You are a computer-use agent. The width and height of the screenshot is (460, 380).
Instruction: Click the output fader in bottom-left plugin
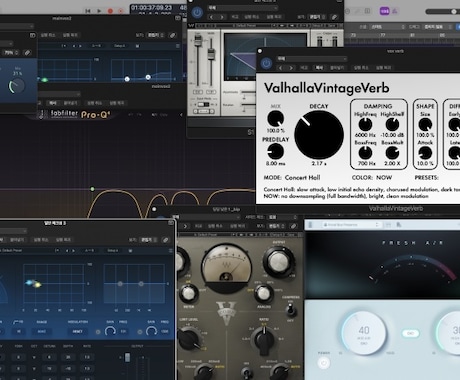tap(127, 358)
